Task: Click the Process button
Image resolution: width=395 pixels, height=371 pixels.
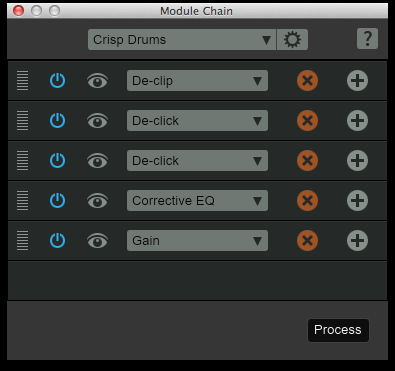Action: [338, 330]
